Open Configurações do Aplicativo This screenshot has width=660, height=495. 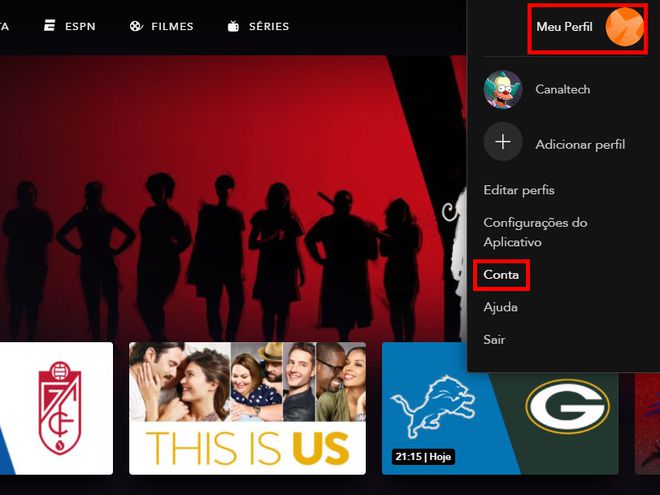pos(535,232)
